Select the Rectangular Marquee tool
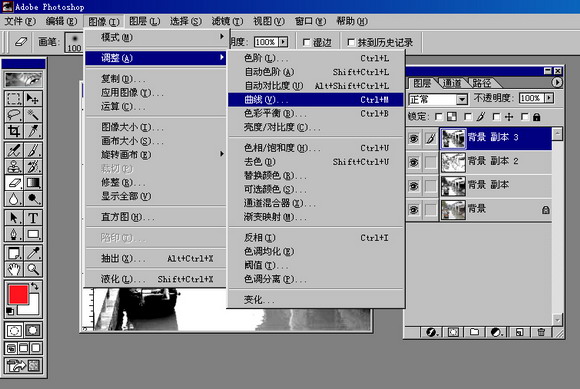 [x=14, y=99]
